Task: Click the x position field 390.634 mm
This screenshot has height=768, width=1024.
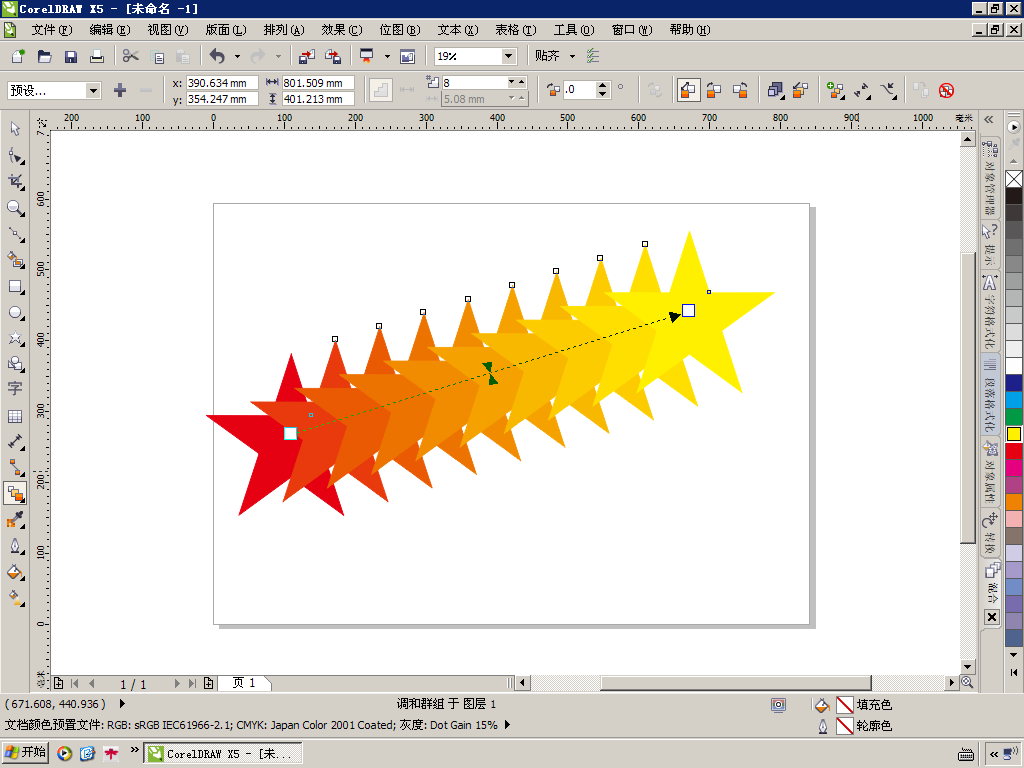Action: [222, 83]
